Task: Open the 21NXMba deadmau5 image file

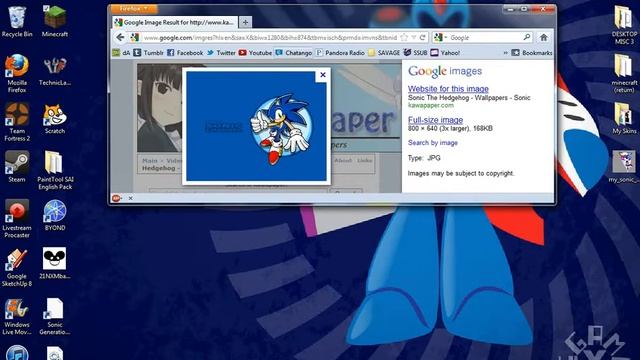Action: pos(55,264)
